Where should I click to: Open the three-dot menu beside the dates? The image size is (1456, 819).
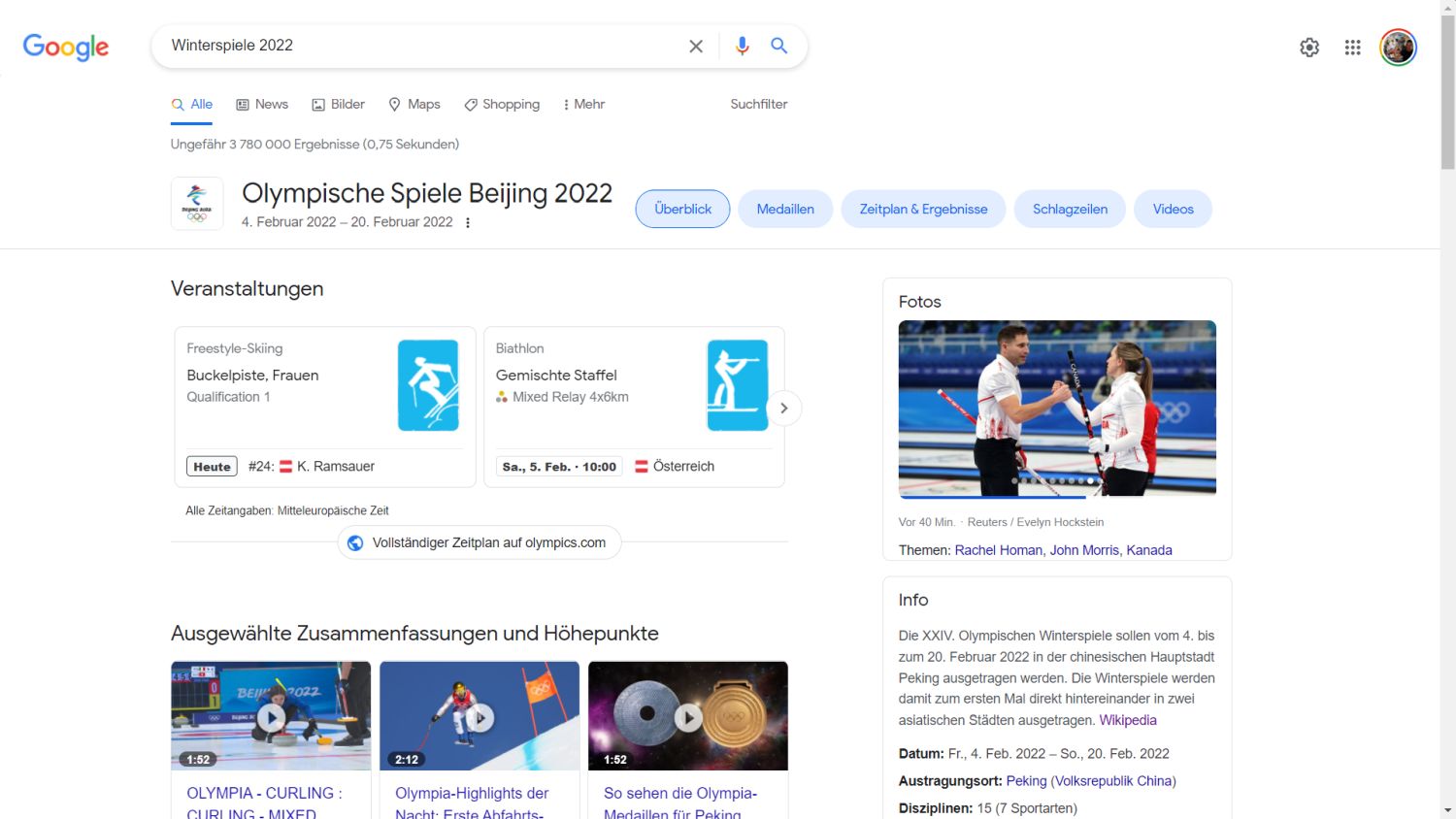468,222
